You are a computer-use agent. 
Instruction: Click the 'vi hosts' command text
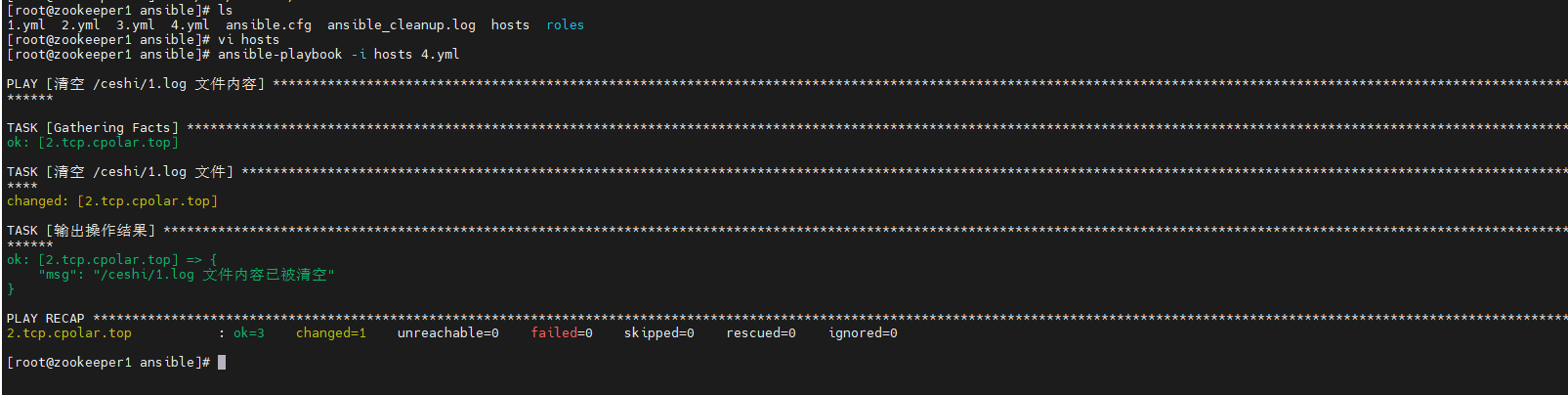[x=248, y=40]
